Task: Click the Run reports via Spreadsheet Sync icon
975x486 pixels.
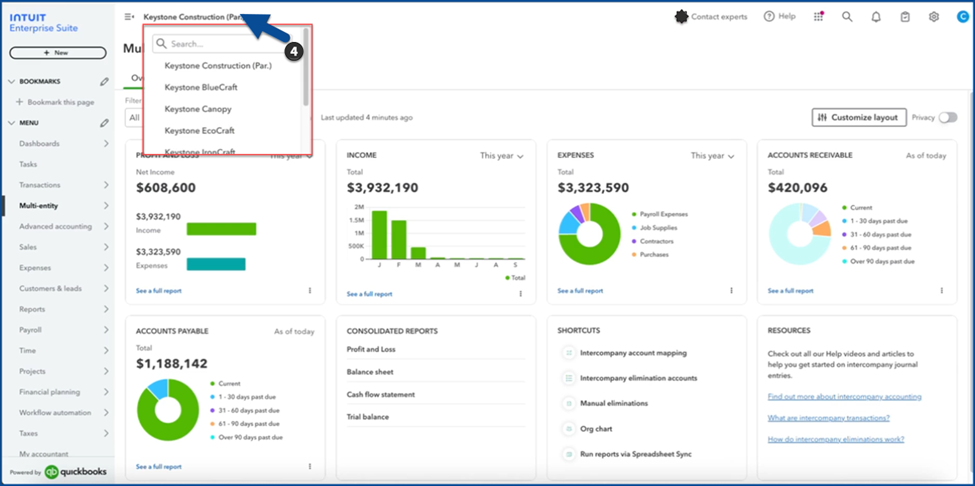Action: click(568, 454)
